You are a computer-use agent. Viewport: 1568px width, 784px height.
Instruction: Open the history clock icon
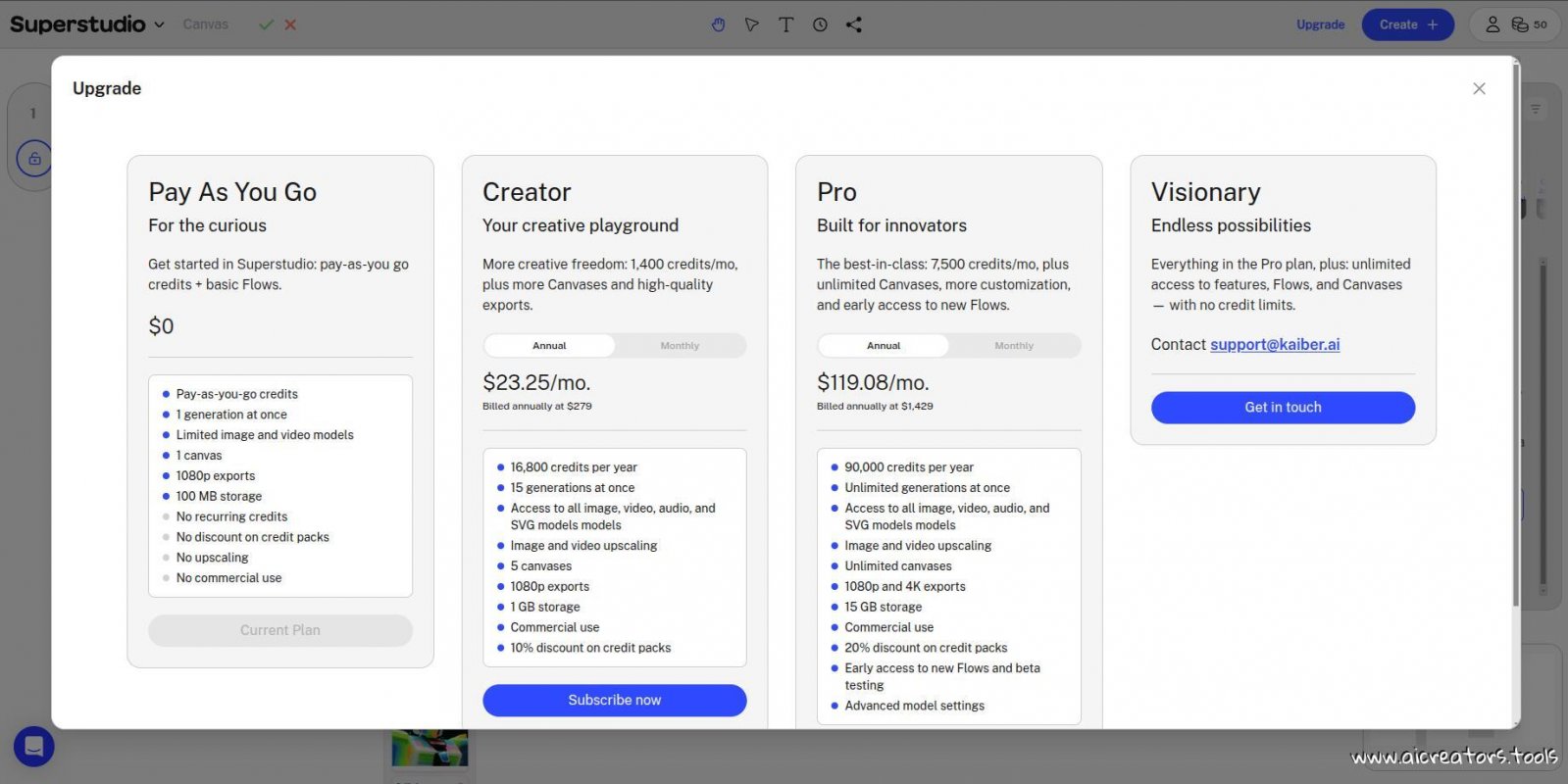click(x=820, y=24)
